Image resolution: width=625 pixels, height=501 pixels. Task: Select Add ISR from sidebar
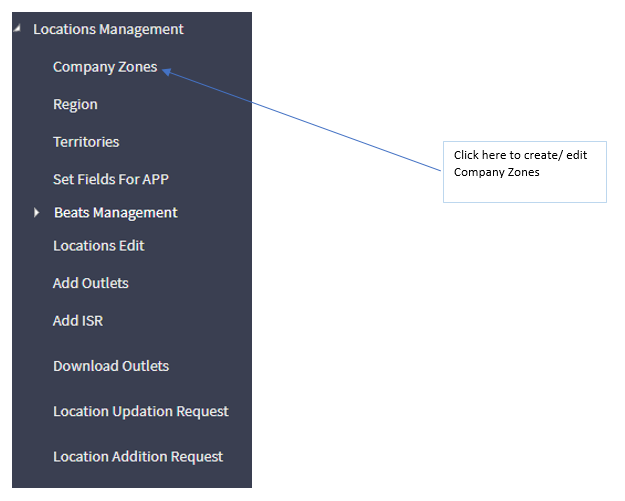pos(78,321)
